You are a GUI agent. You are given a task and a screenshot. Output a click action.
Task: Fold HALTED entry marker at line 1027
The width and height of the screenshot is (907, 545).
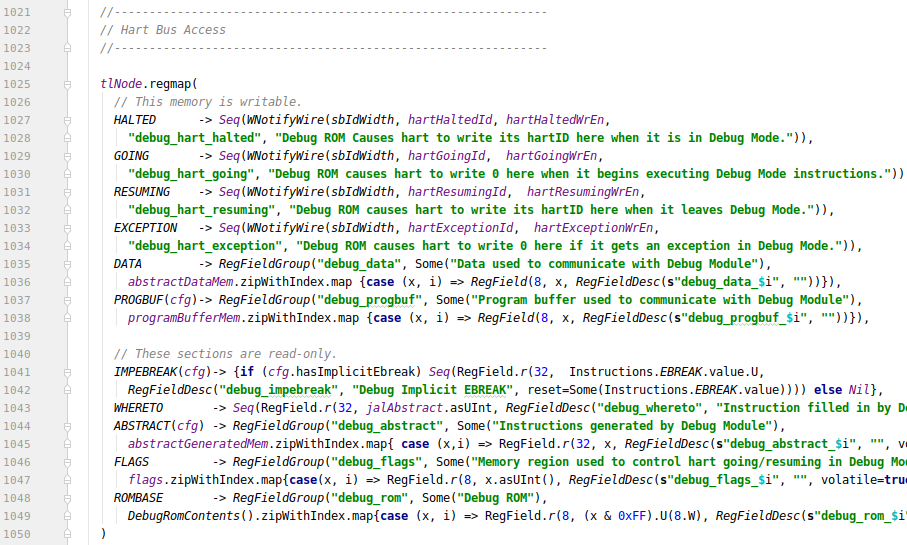point(67,120)
